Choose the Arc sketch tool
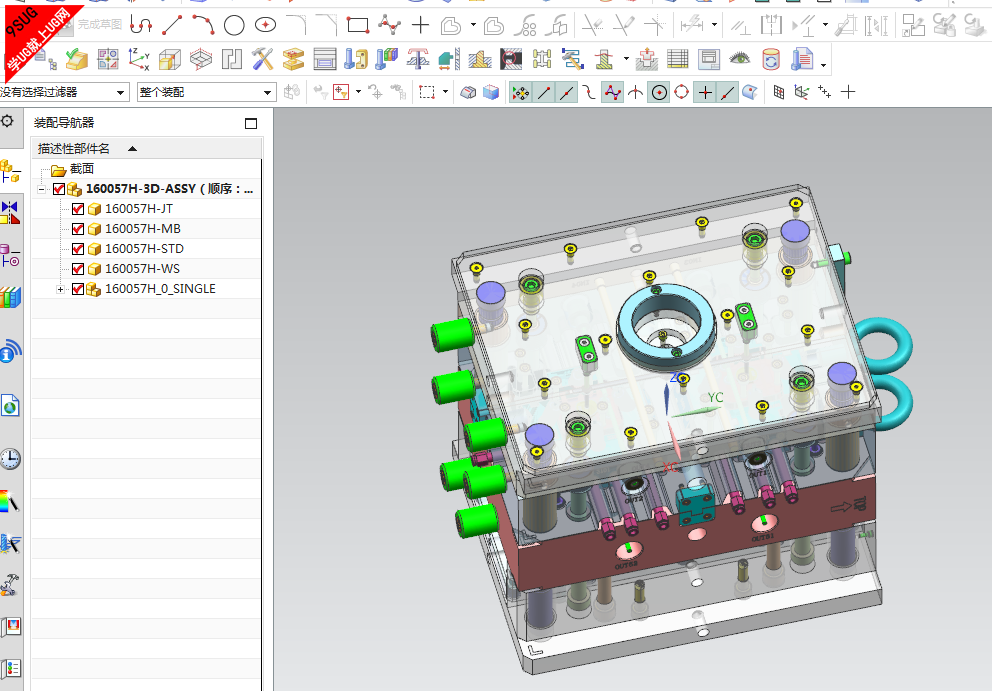992x691 pixels. [203, 25]
